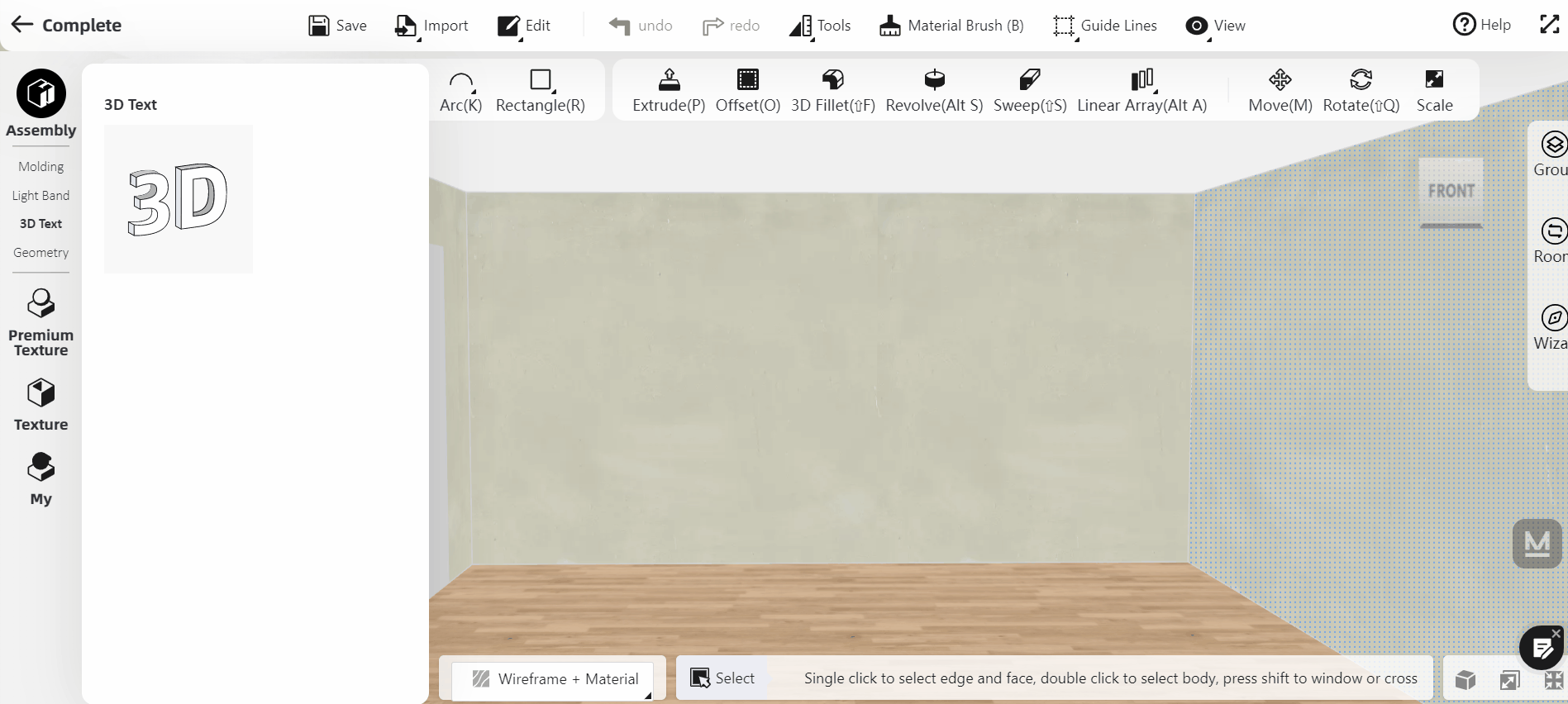Select the Arc tool
Screen dimensions: 1568x704
click(461, 91)
